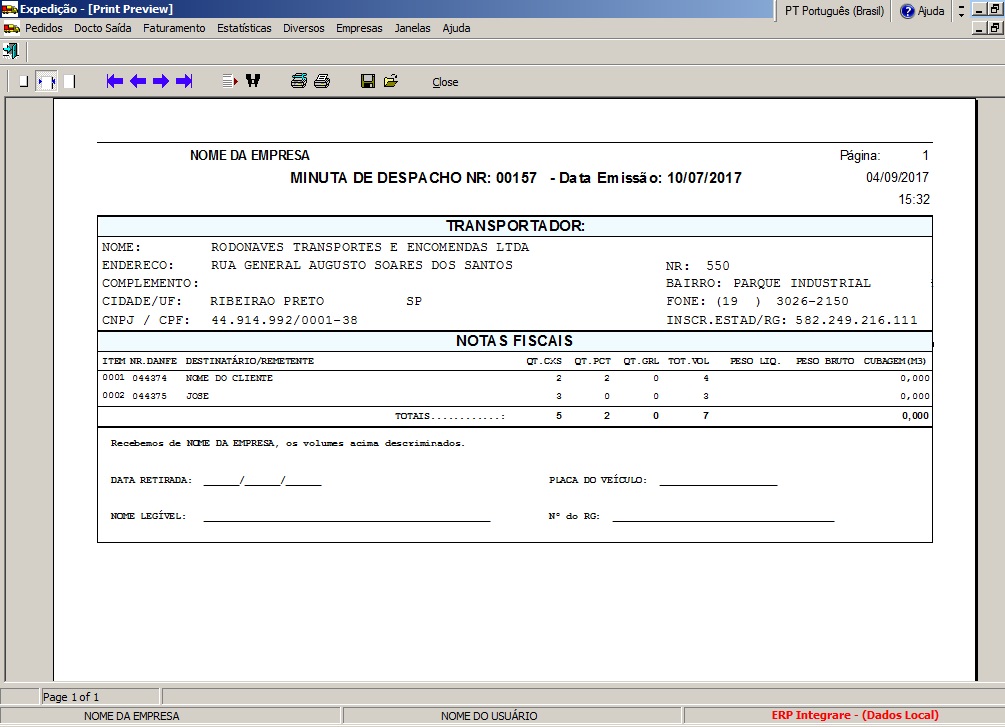Screen dimensions: 1005x727
Task: Go to the next page arrow
Action: pos(161,81)
